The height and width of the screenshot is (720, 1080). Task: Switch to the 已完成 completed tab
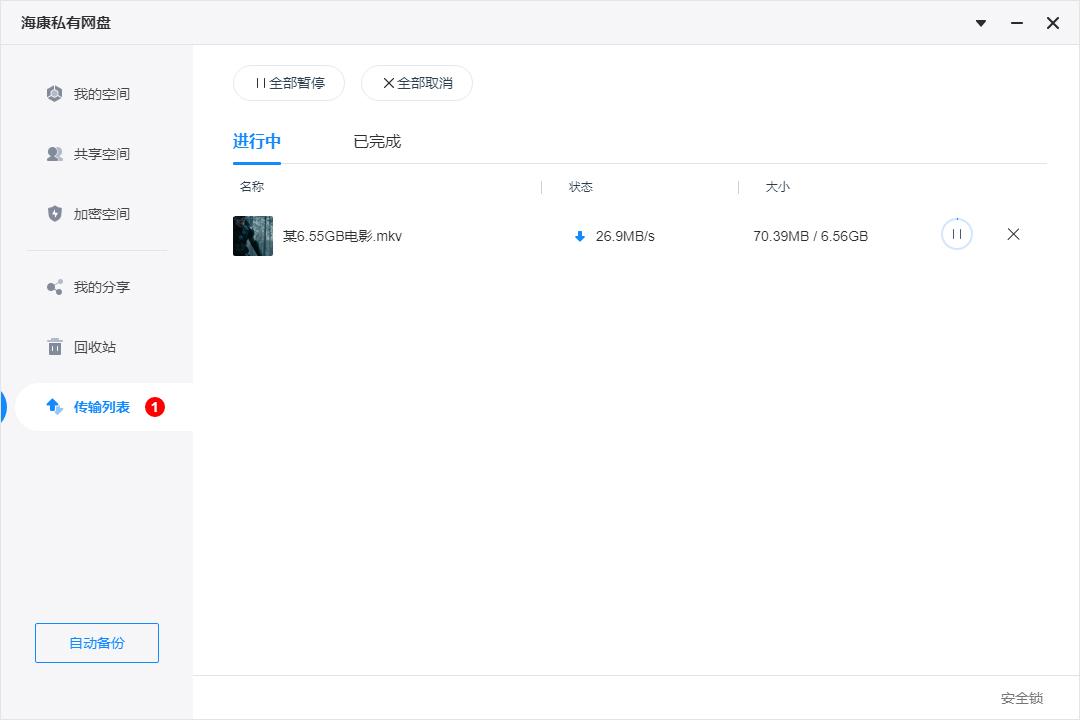[378, 141]
